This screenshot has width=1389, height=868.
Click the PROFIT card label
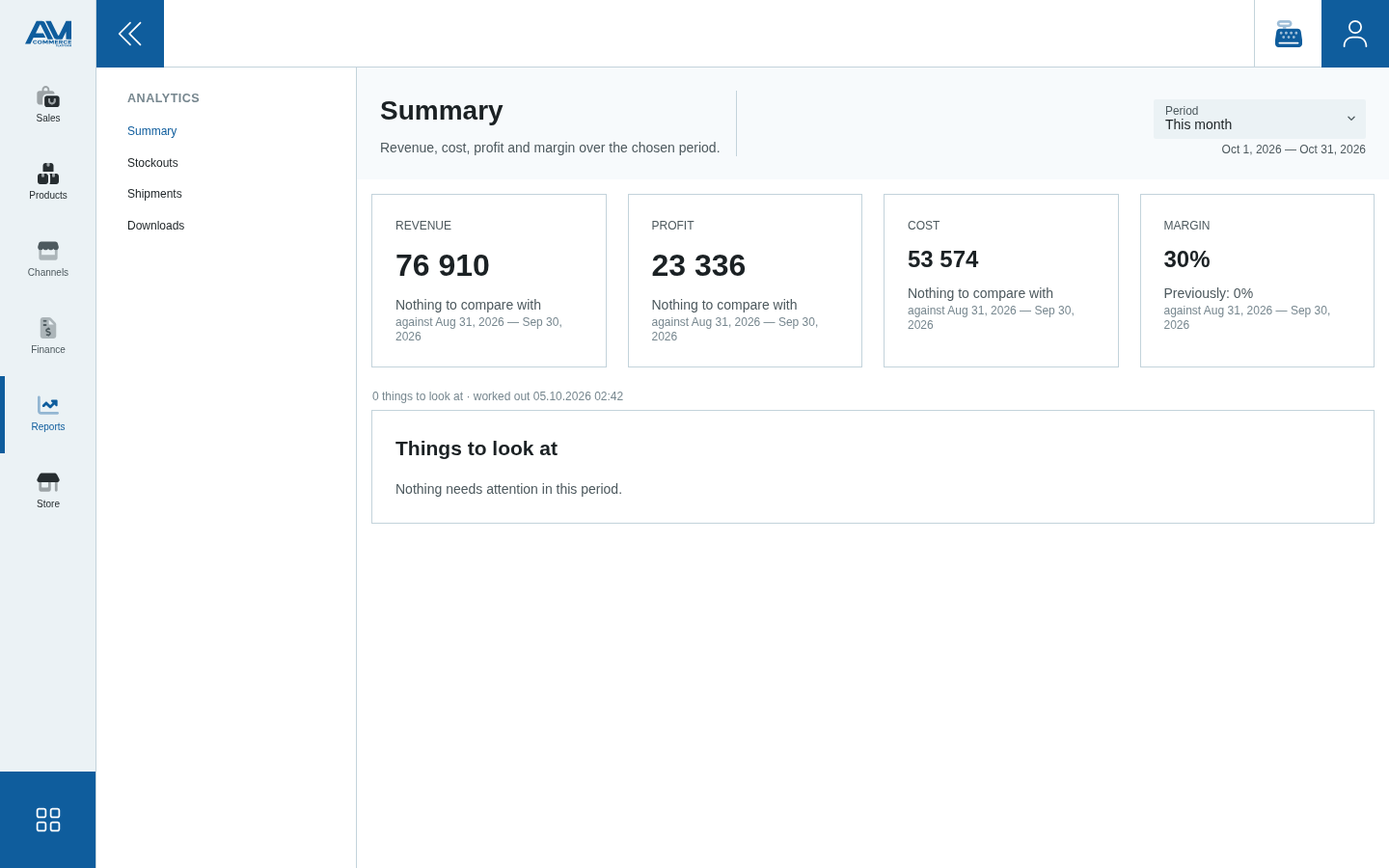point(673,226)
